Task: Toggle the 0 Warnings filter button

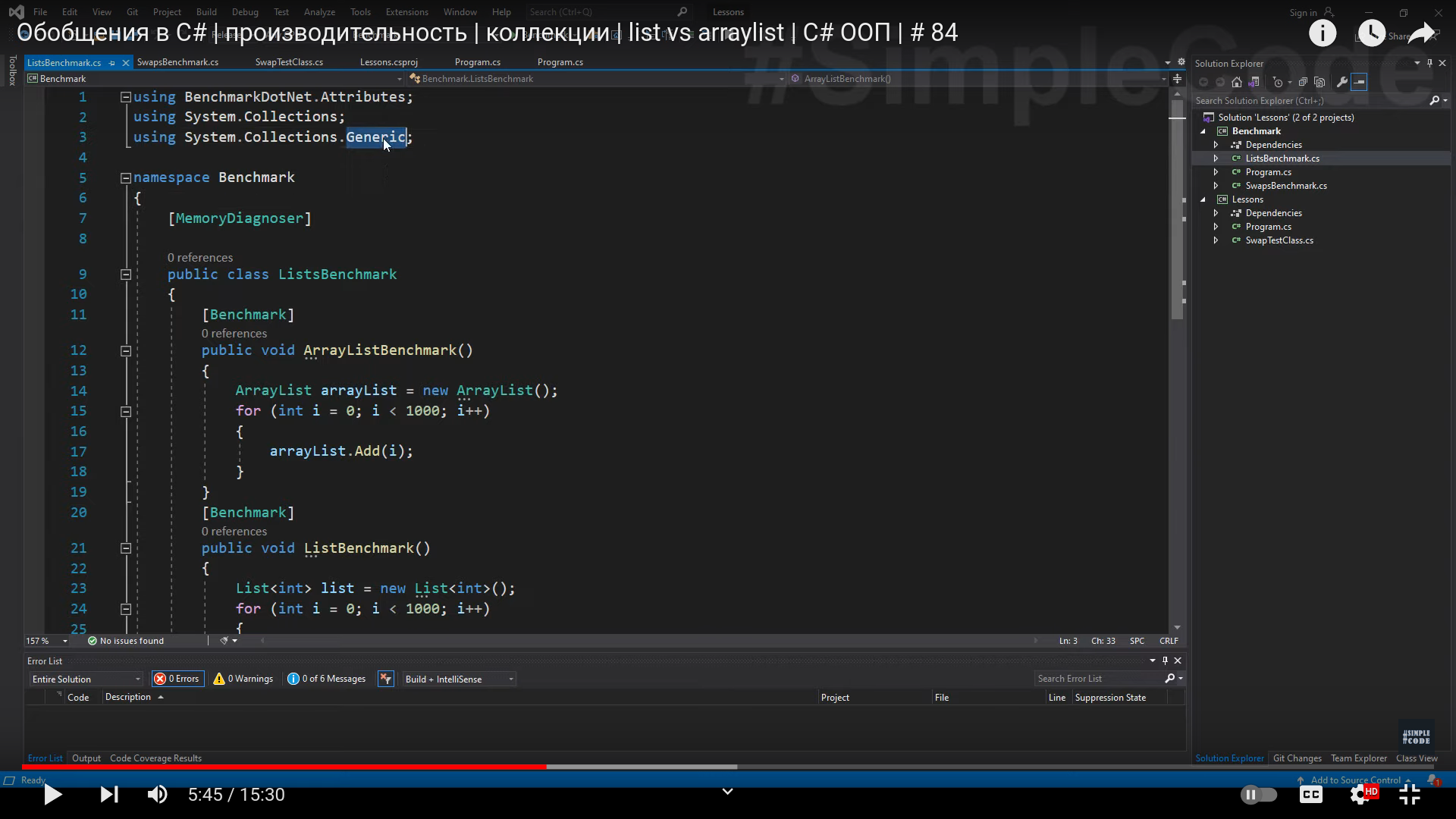Action: [x=243, y=679]
